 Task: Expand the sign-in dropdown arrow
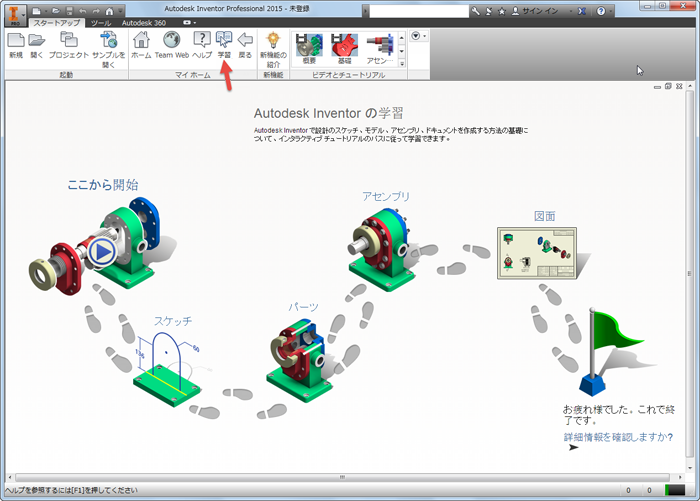coord(571,11)
